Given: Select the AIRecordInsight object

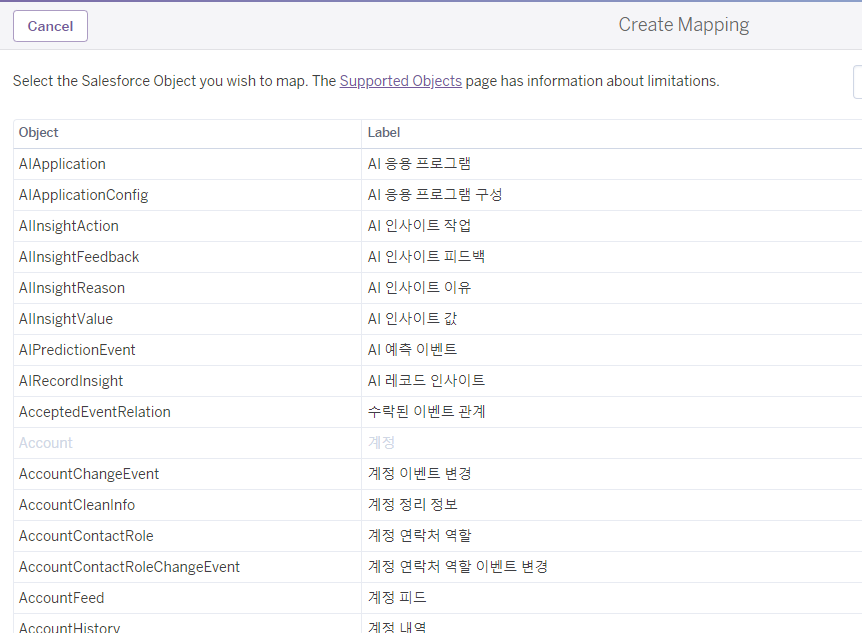Looking at the screenshot, I should (71, 381).
